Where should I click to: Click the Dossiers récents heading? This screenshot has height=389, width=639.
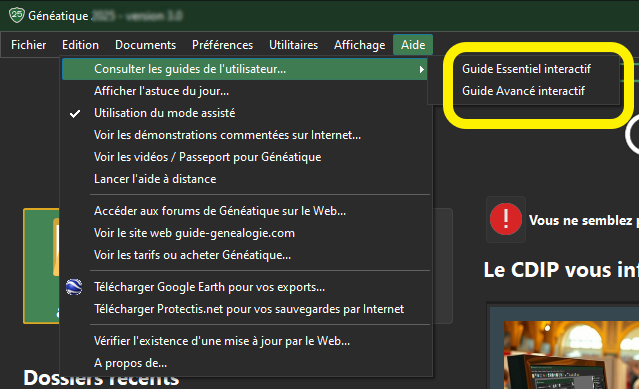pos(101,378)
